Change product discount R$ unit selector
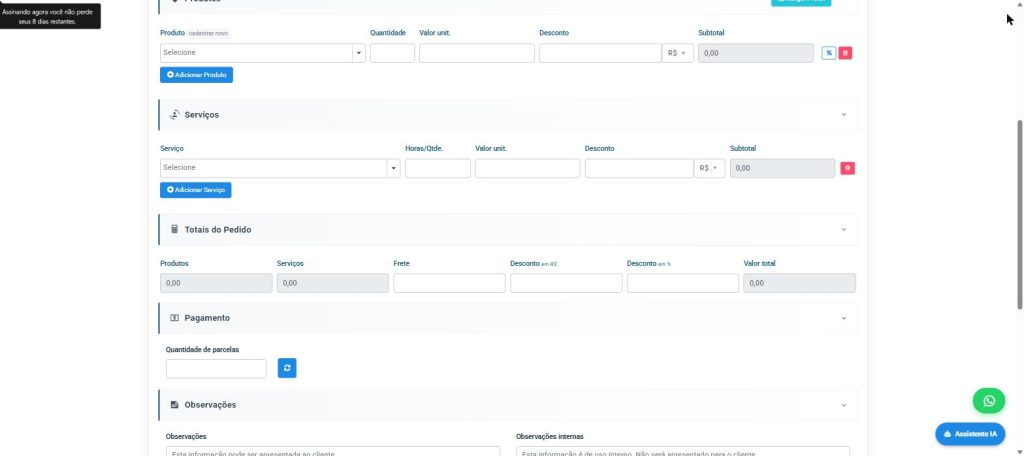1024x456 pixels. coord(677,53)
